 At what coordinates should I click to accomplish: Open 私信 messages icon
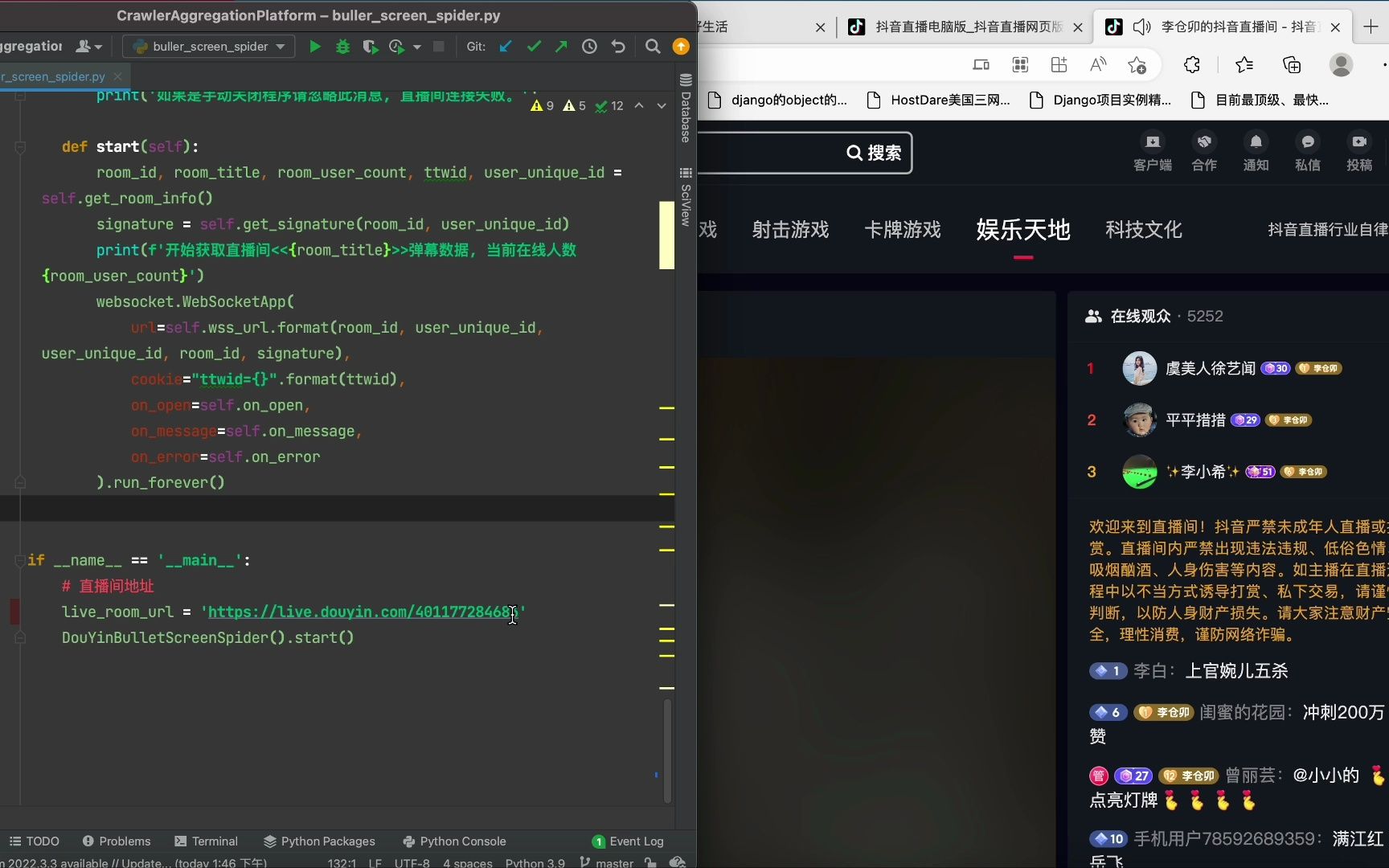(x=1308, y=152)
